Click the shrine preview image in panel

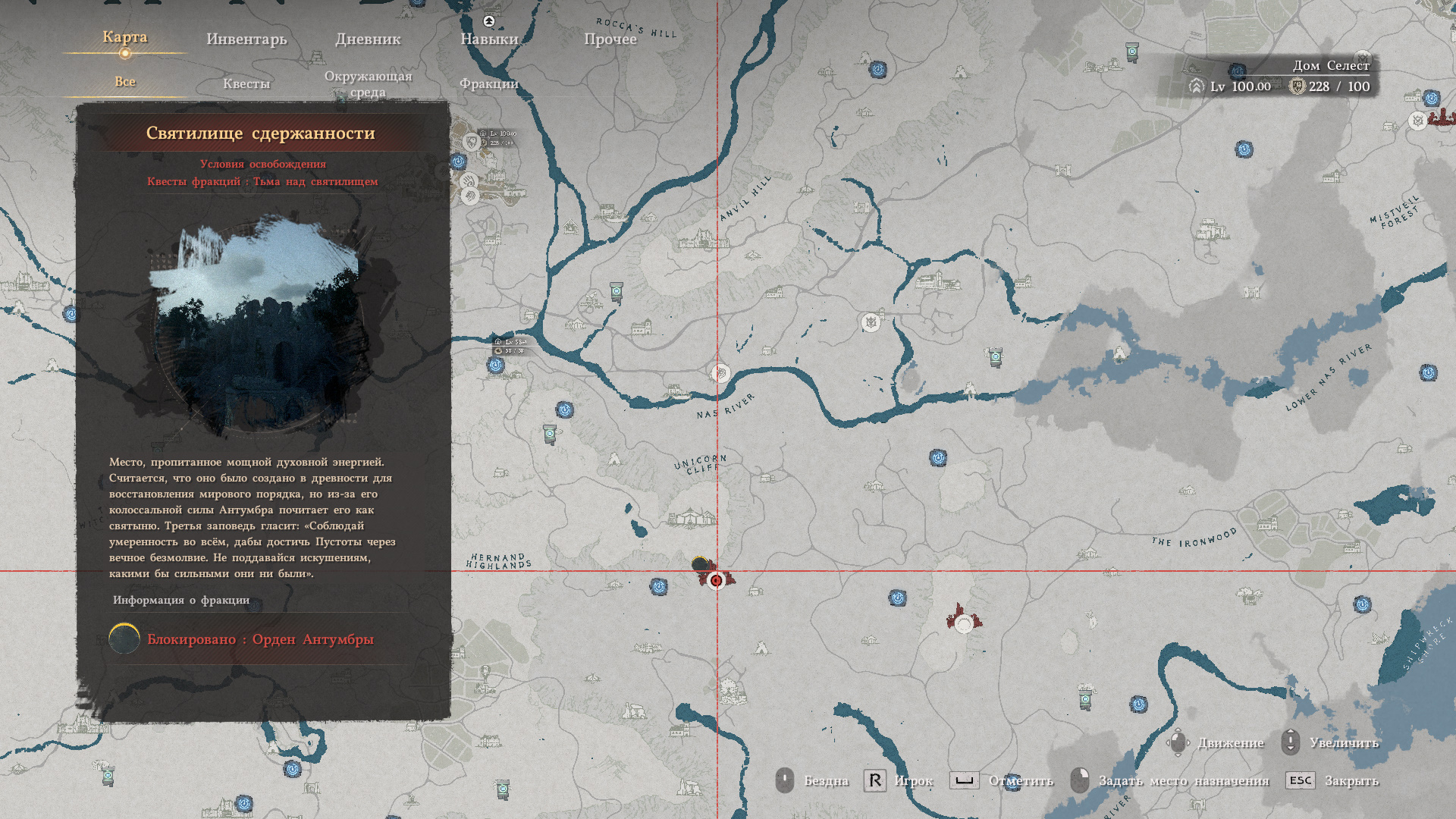click(x=258, y=326)
